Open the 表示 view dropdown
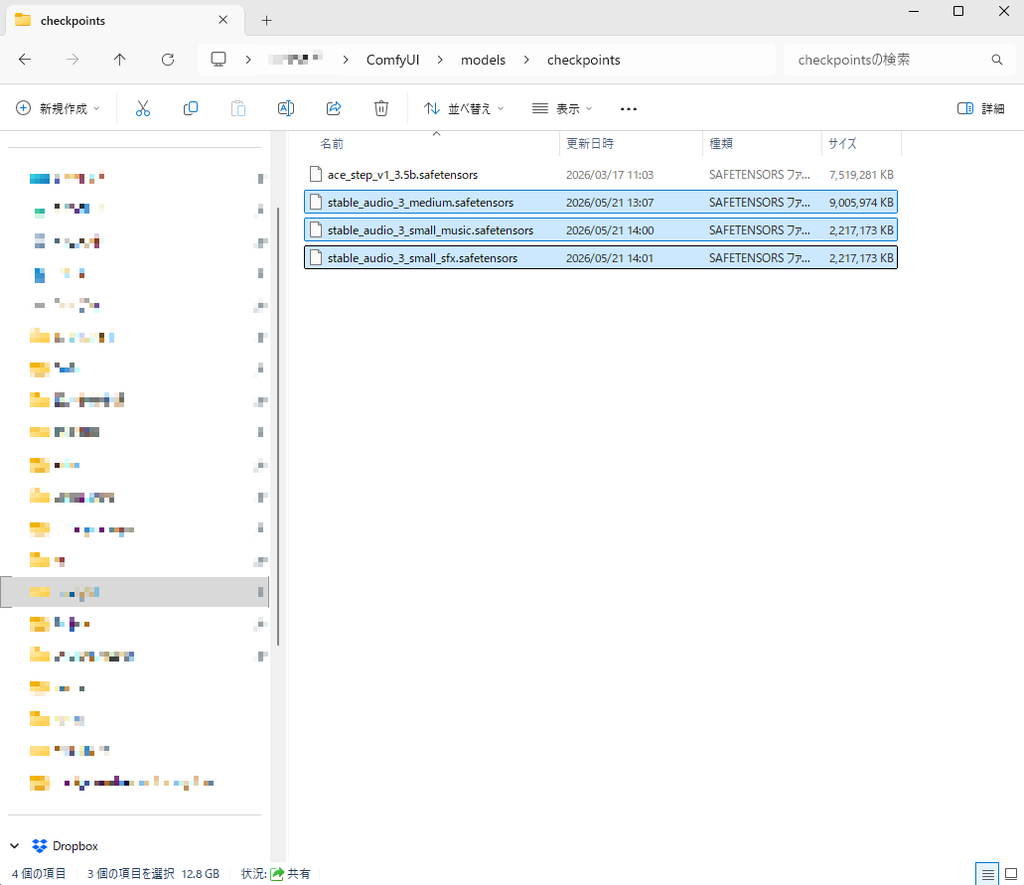This screenshot has height=885, width=1024. coord(562,108)
